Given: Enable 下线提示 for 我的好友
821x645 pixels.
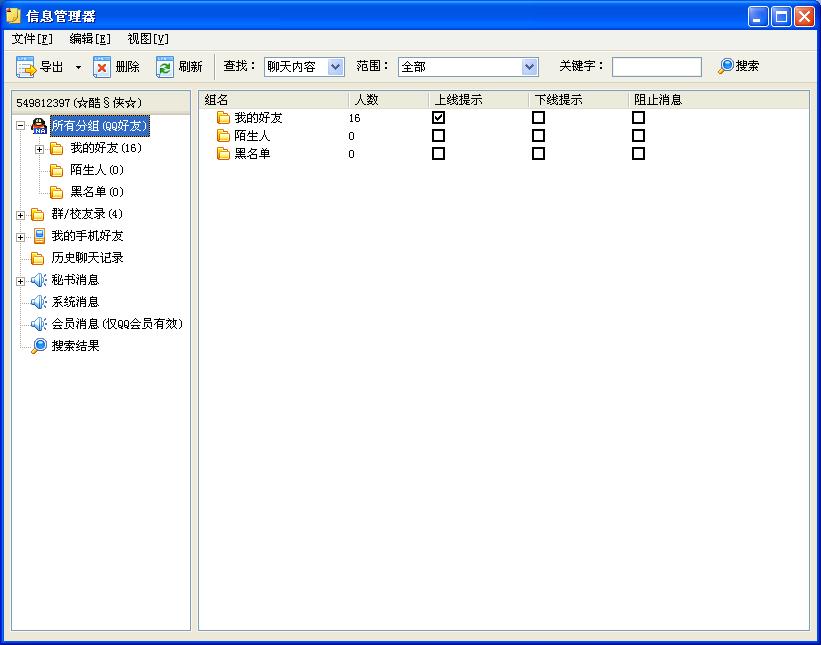Looking at the screenshot, I should (538, 117).
